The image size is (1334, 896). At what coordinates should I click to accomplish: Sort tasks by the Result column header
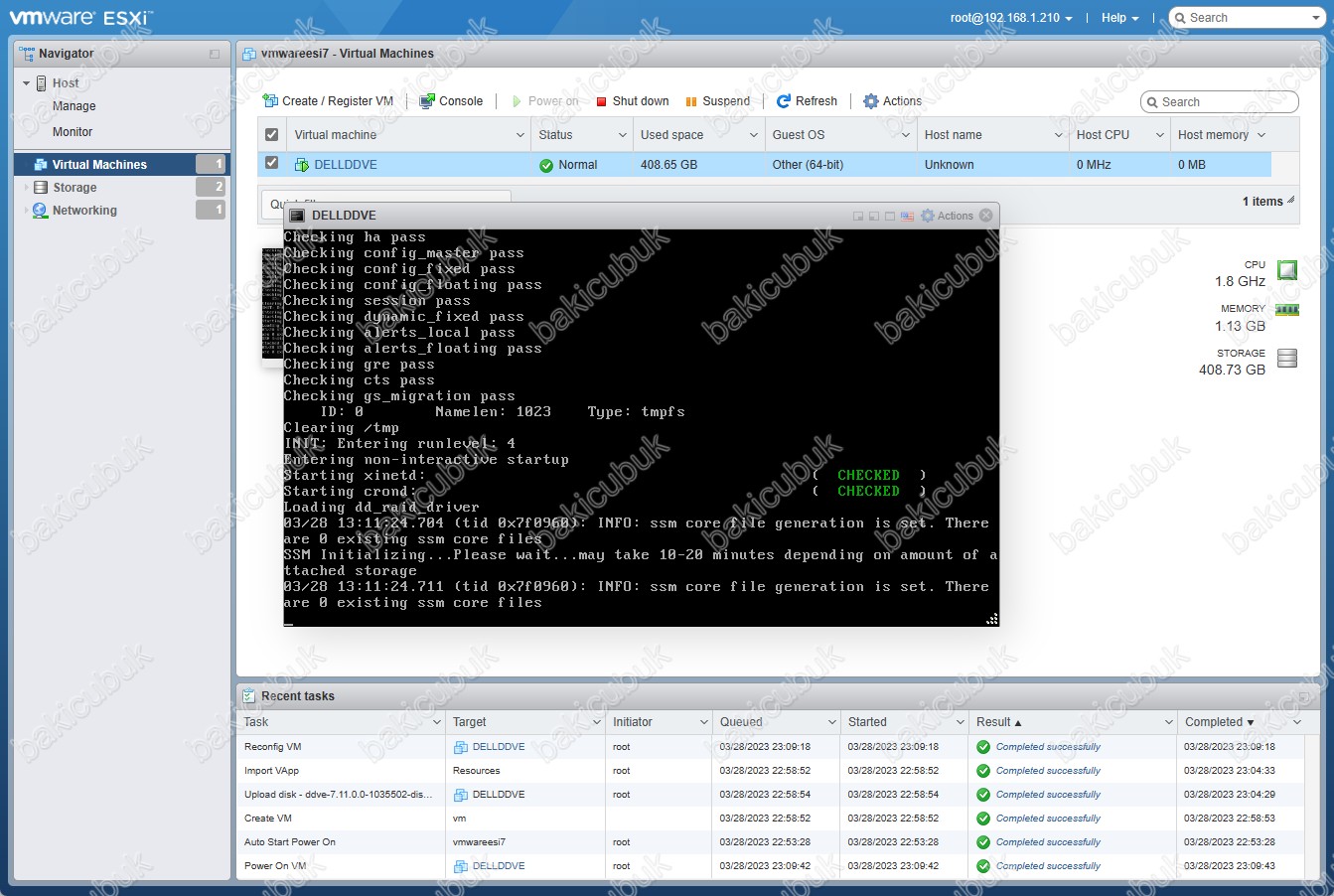click(x=993, y=722)
